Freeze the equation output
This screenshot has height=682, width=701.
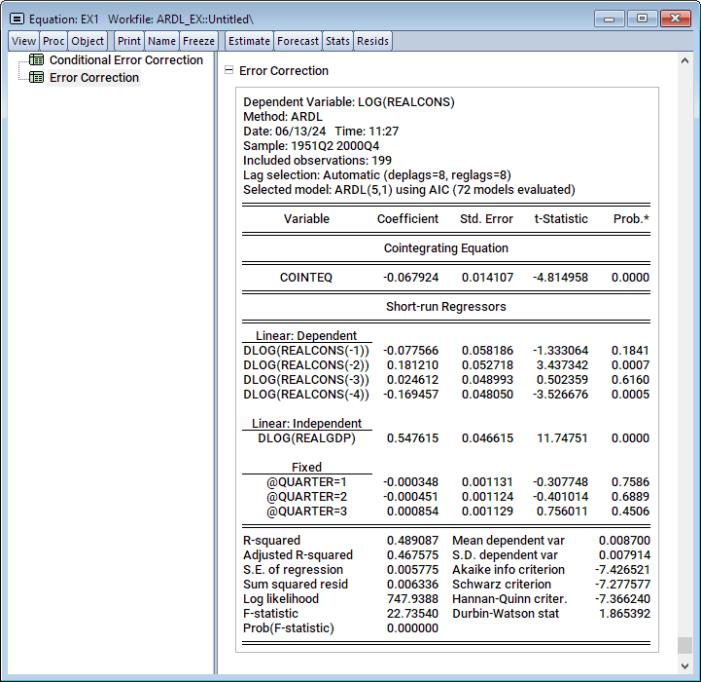[x=198, y=41]
